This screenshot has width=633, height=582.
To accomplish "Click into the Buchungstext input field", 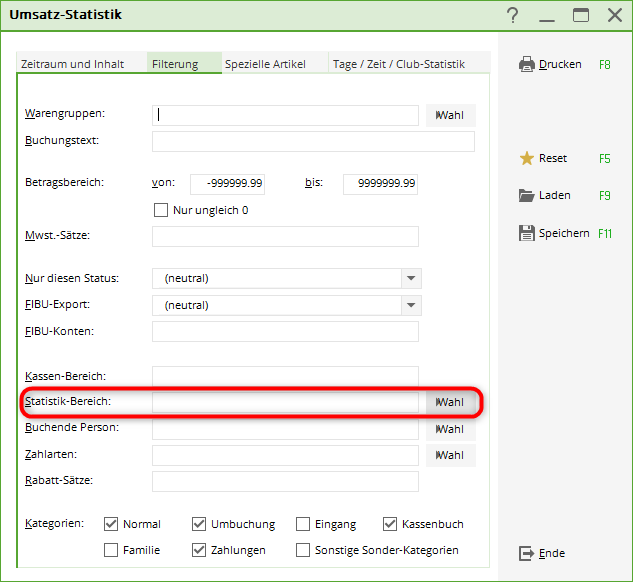I will coord(312,141).
